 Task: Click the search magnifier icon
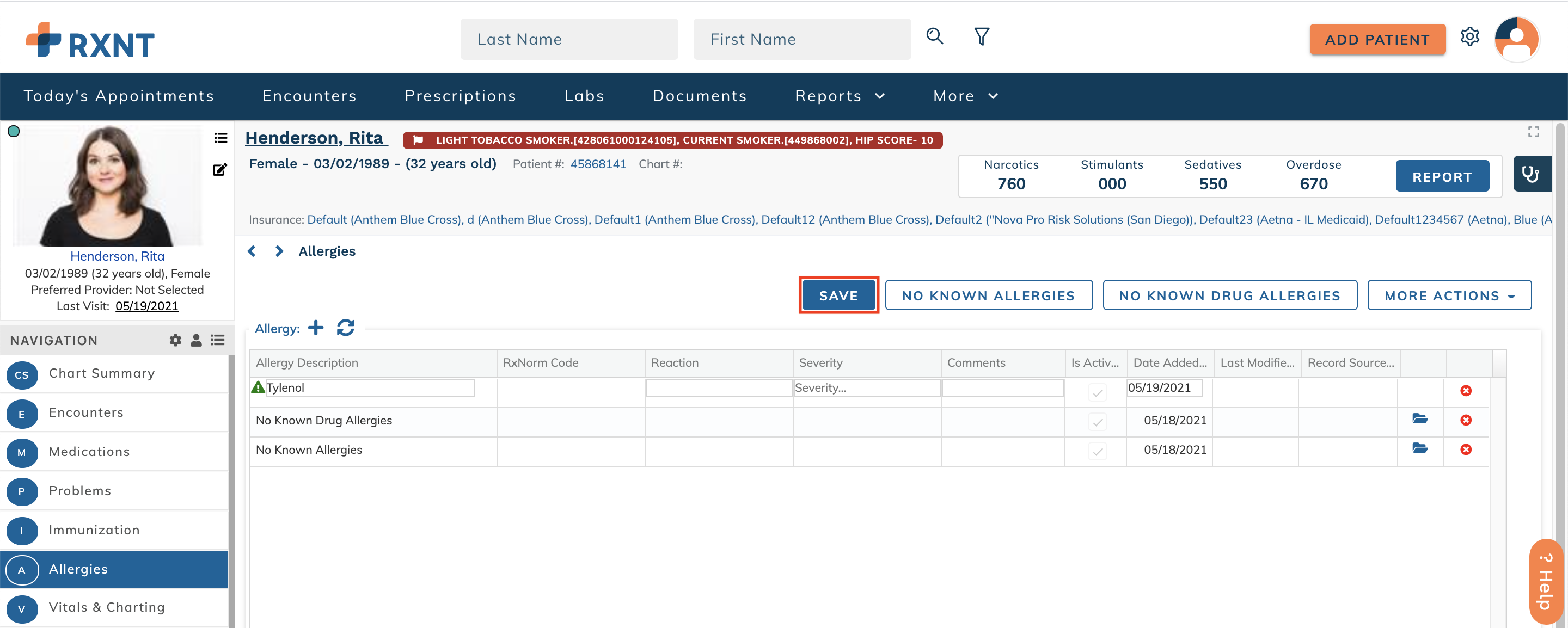tap(934, 36)
